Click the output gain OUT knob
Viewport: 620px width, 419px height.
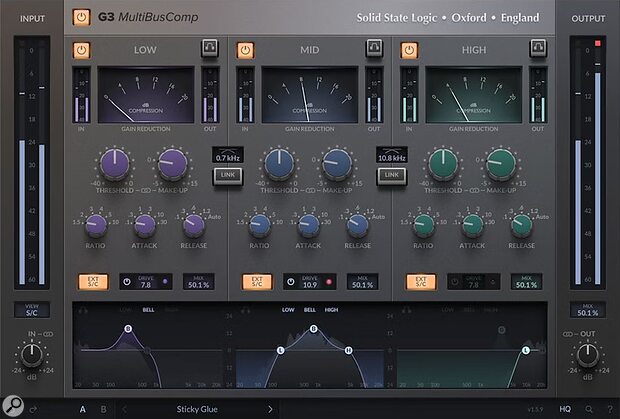(588, 355)
